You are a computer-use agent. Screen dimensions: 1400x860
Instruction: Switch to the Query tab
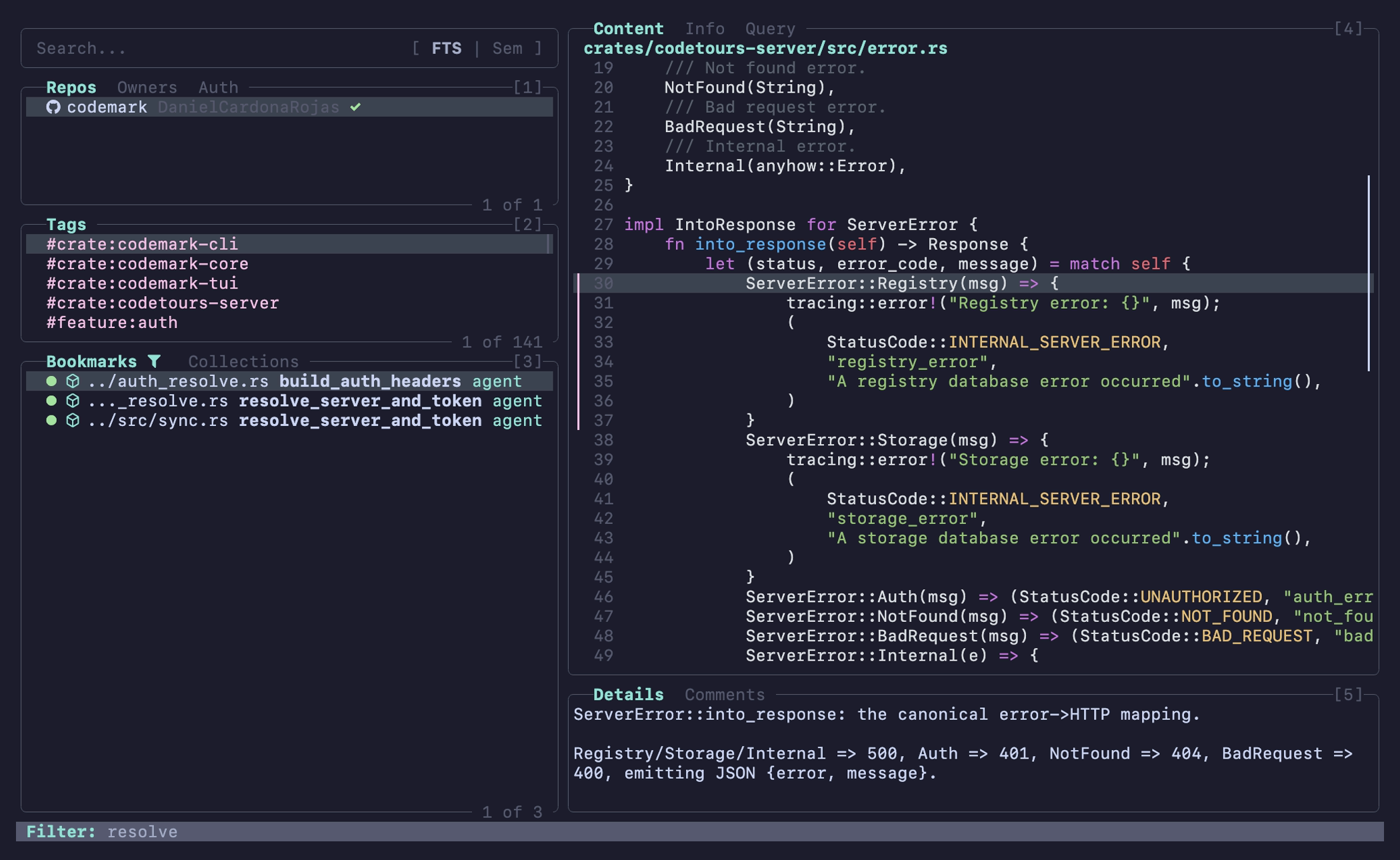[x=770, y=29]
